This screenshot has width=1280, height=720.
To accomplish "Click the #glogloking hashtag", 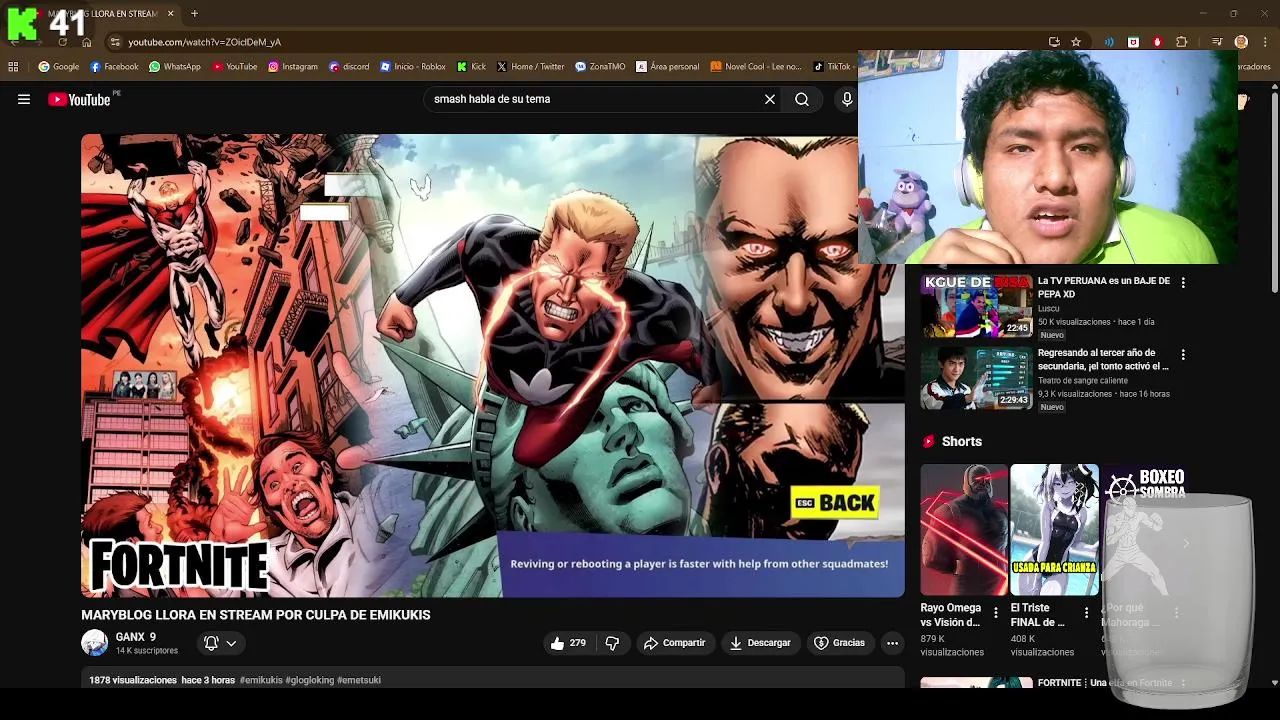I will [310, 680].
